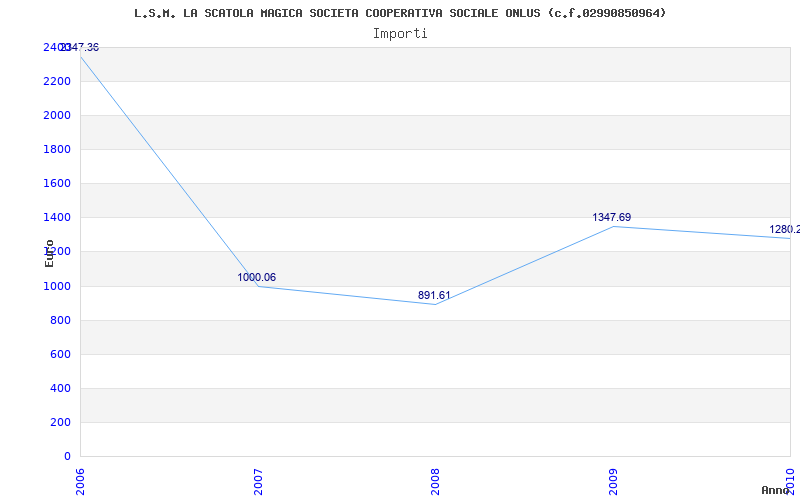Click the y-axis value 2200
800x500 pixels.
pos(57,82)
